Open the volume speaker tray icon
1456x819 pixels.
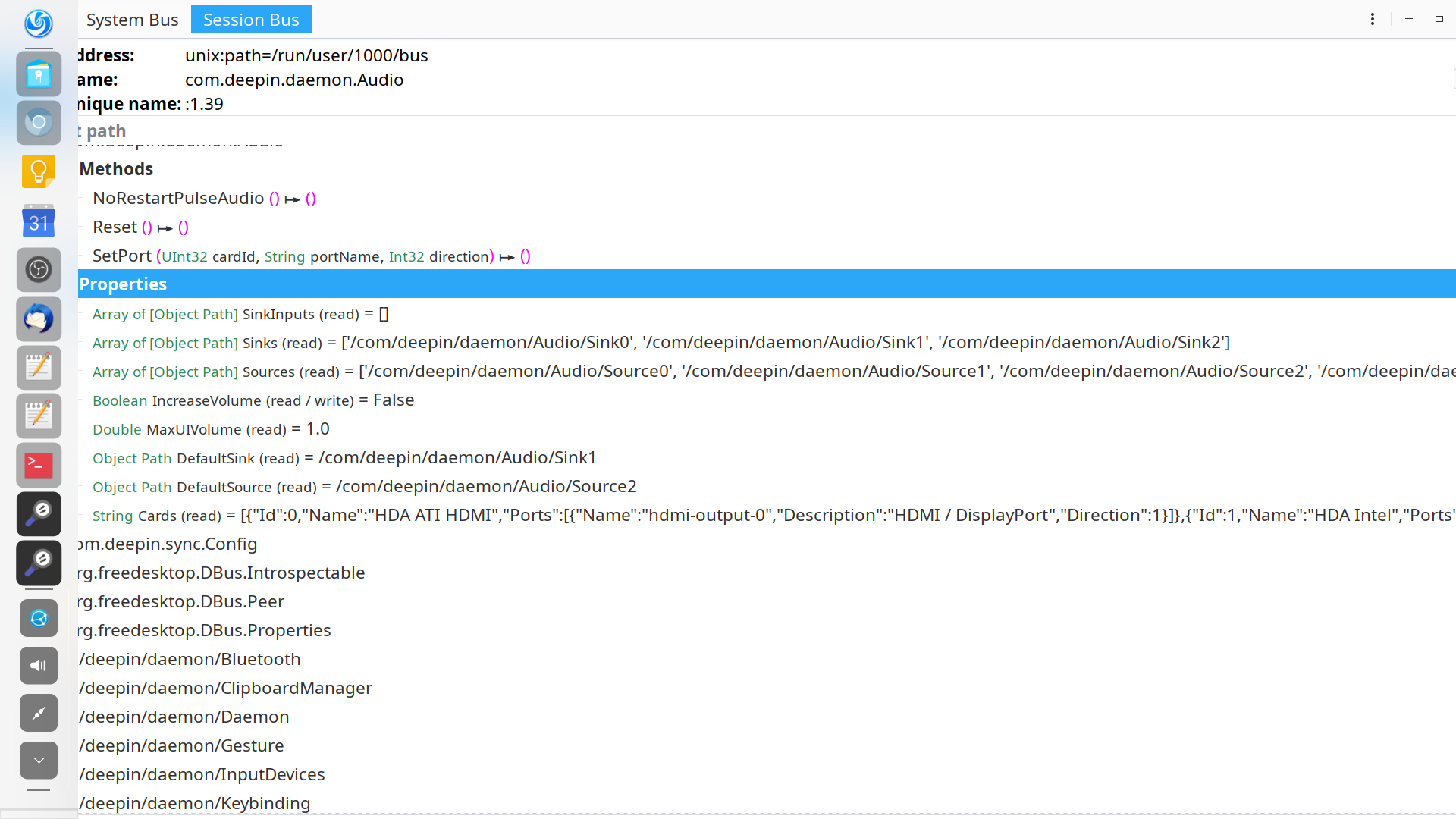coord(39,666)
